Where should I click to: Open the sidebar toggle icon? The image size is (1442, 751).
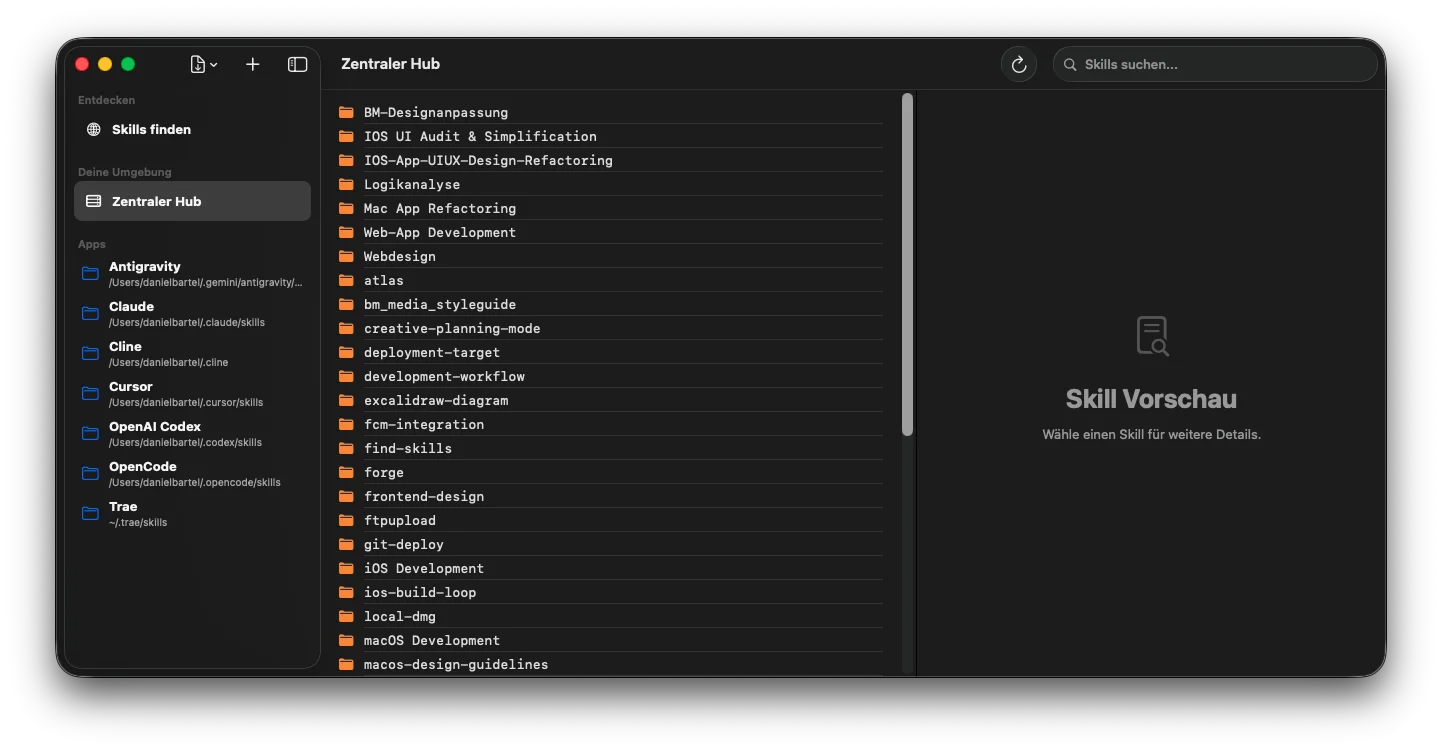(297, 64)
